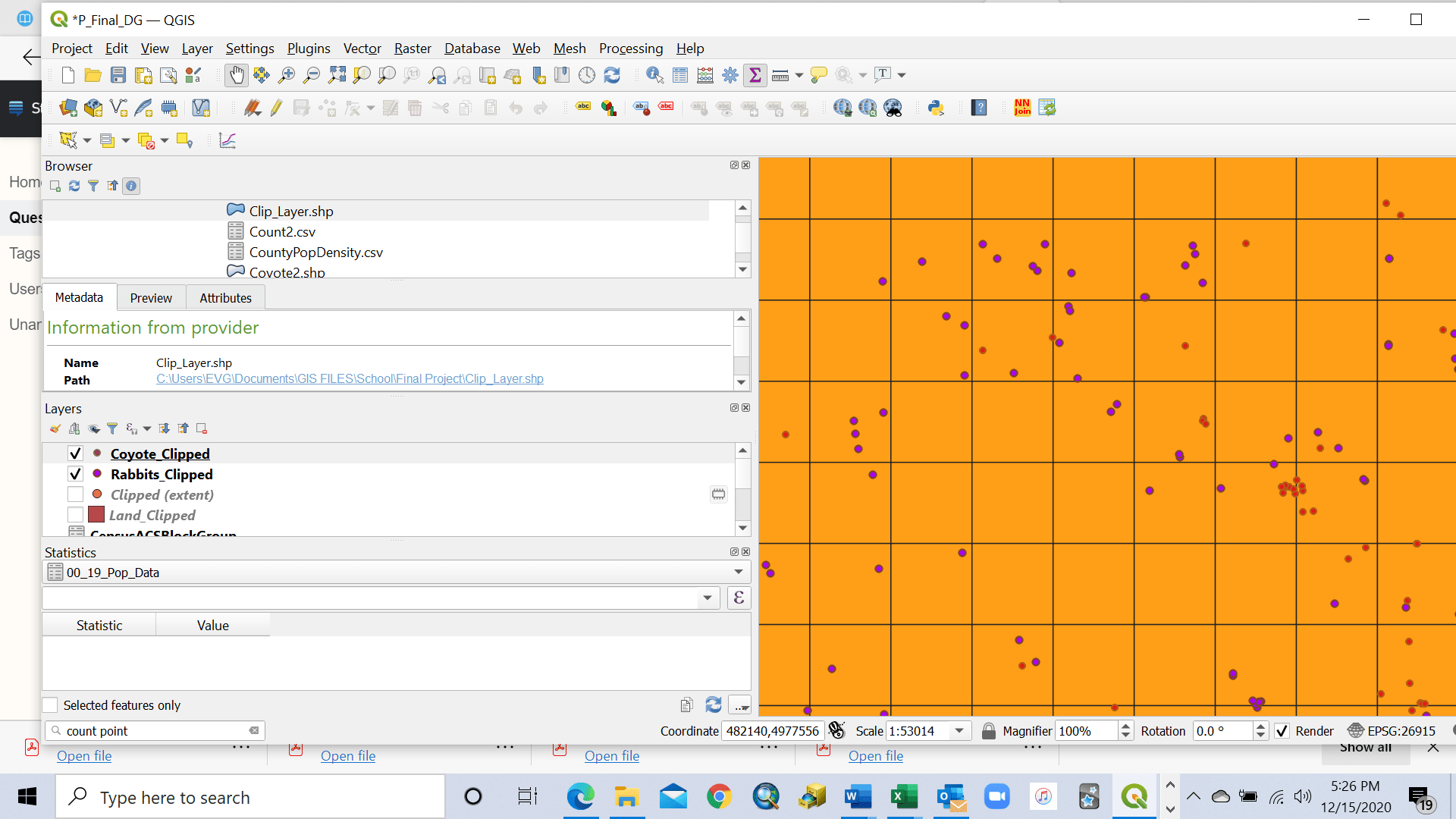Open the Vector menu
The height and width of the screenshot is (819, 1456).
[362, 48]
